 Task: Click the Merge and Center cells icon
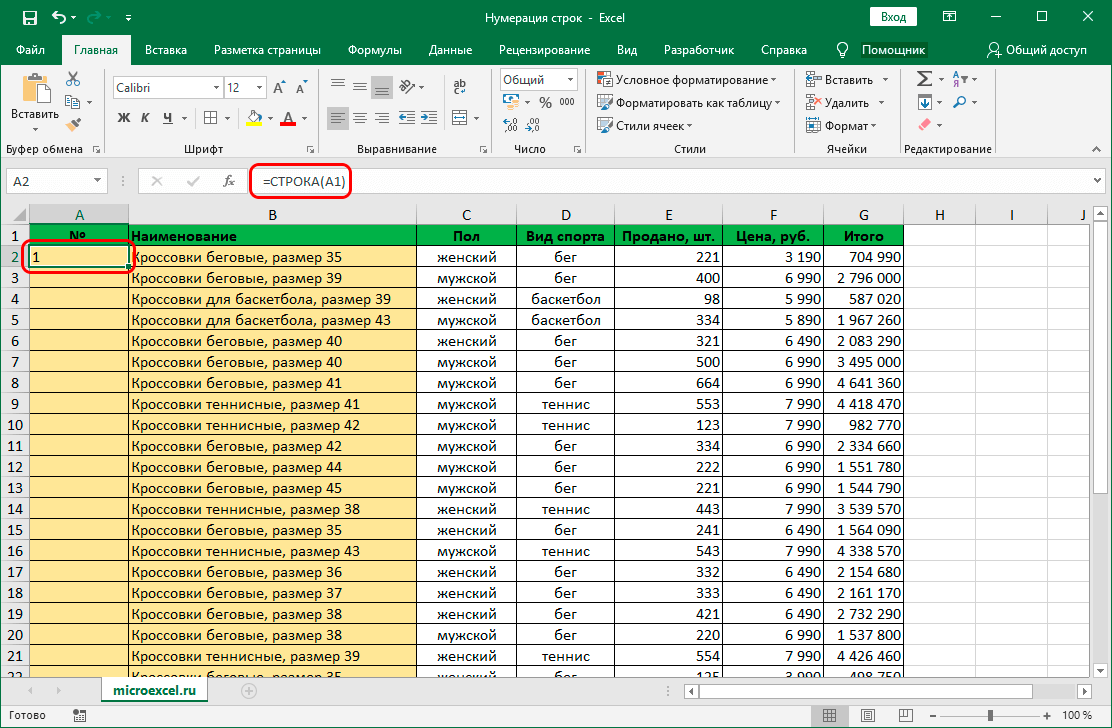pos(461,118)
